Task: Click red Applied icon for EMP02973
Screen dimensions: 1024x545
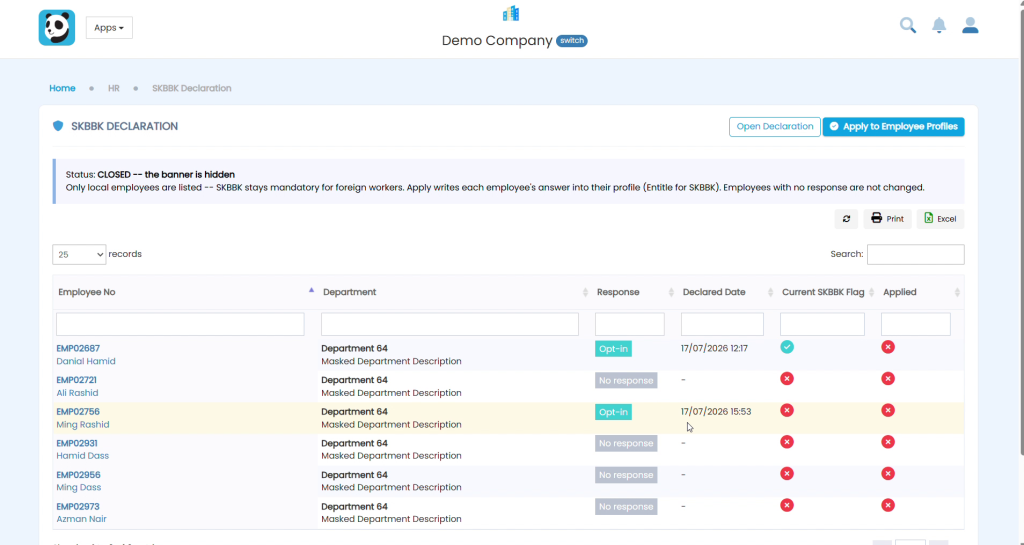Action: (x=888, y=505)
